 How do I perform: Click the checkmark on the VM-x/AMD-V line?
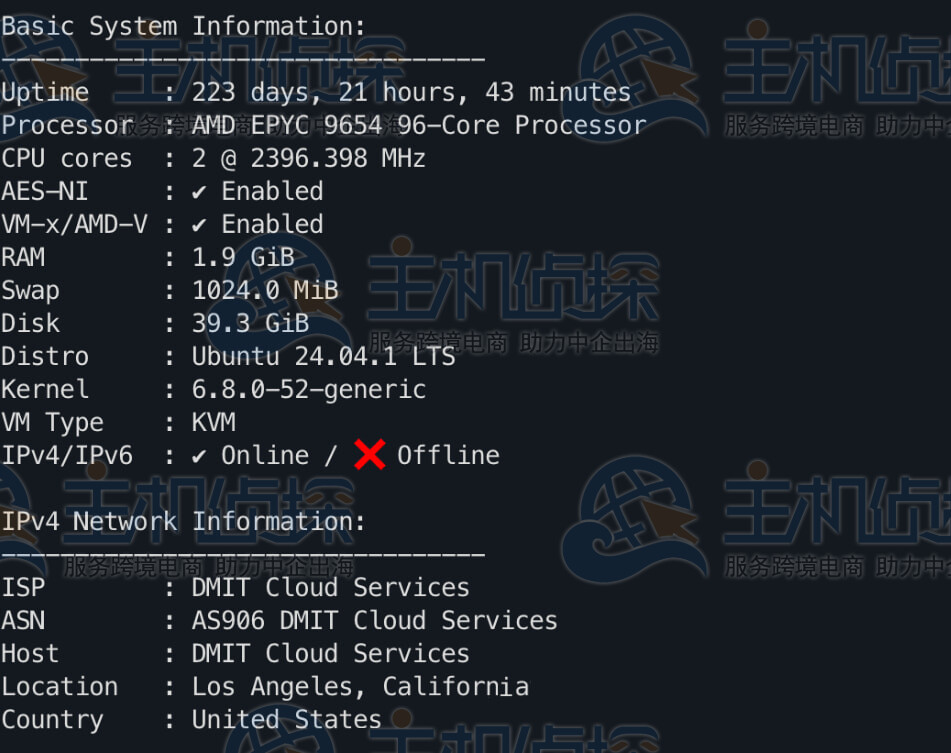200,224
